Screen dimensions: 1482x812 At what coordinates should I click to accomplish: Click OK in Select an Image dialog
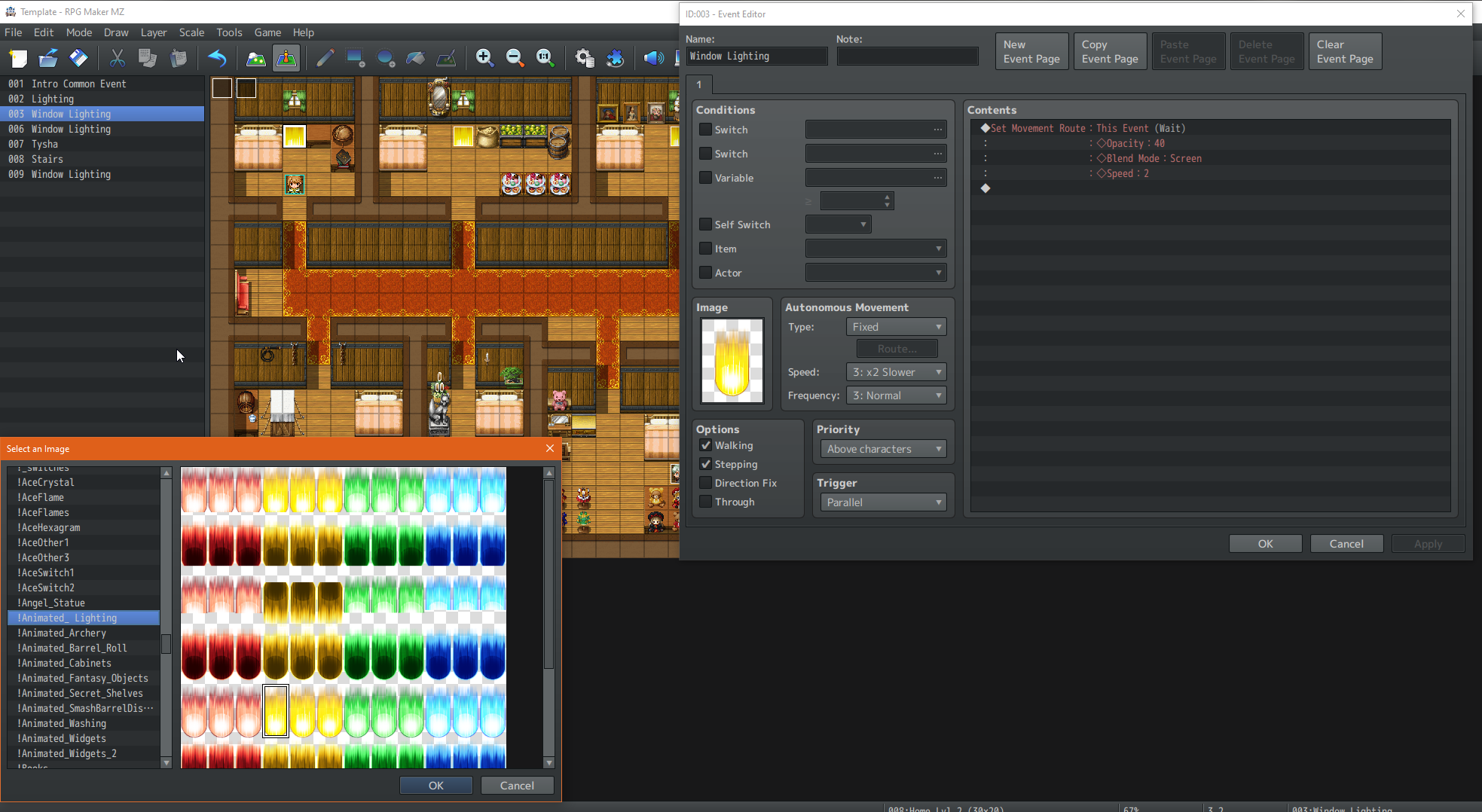click(x=435, y=786)
